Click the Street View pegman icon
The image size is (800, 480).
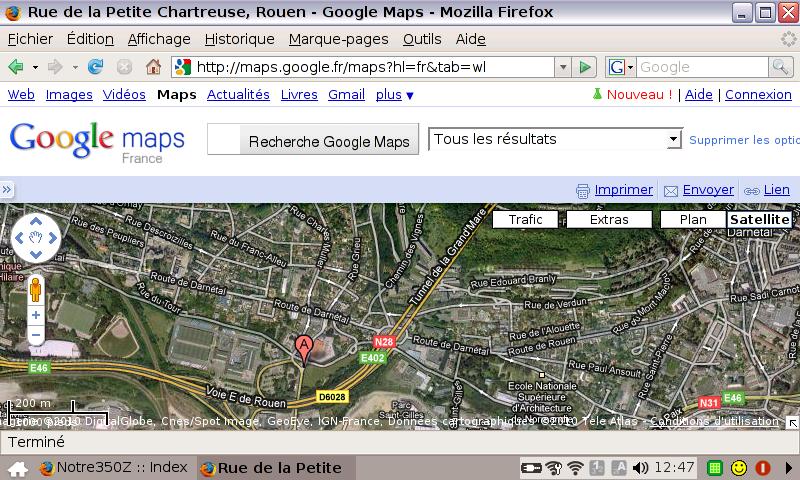coord(36,290)
